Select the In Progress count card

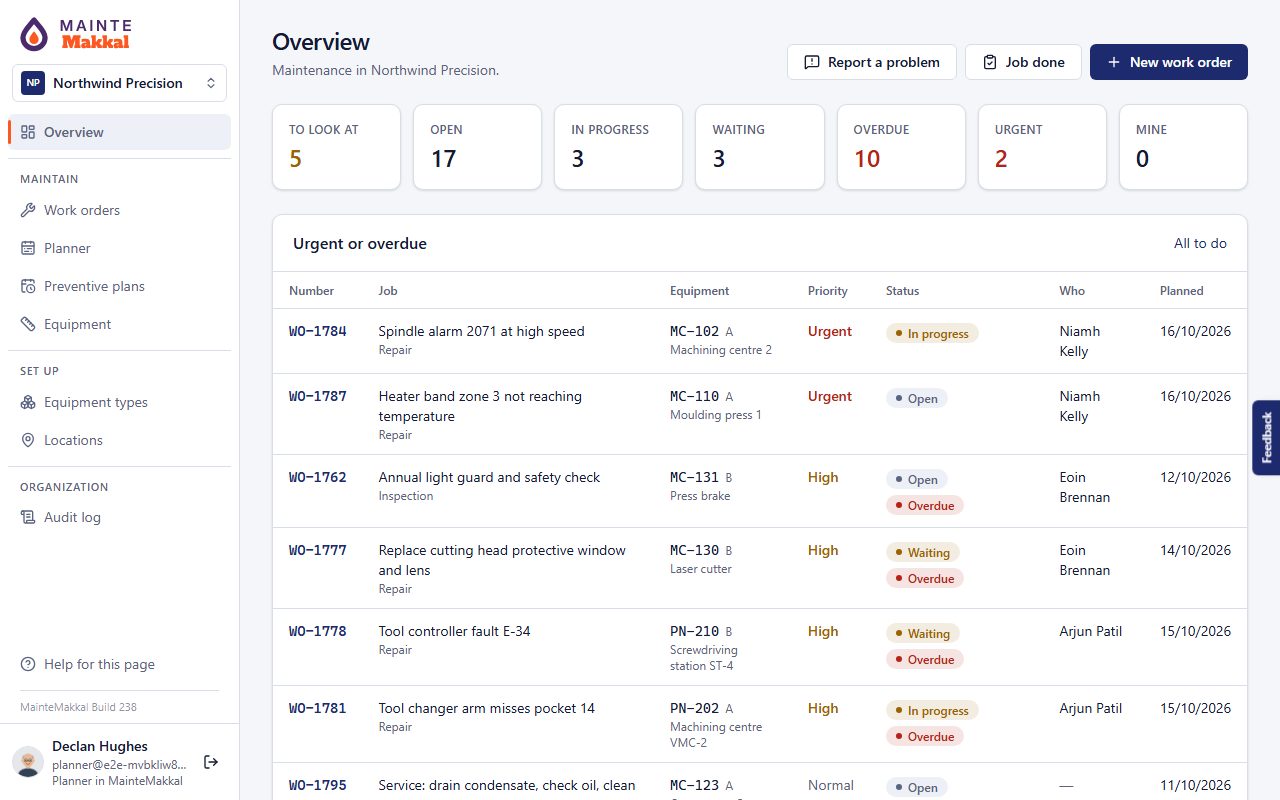coord(619,147)
